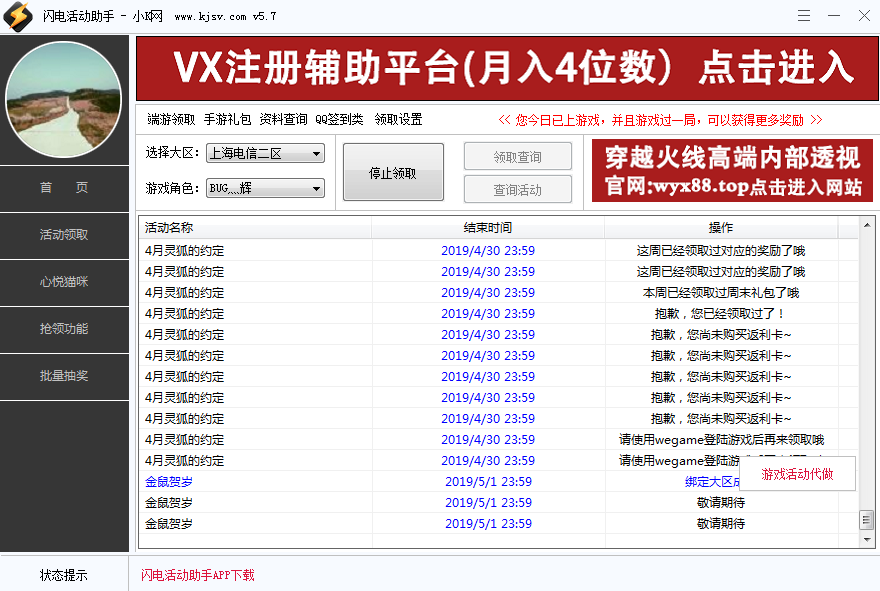Select 批量抽奖 in the sidebar
Viewport: 880px width, 591px height.
tap(64, 377)
